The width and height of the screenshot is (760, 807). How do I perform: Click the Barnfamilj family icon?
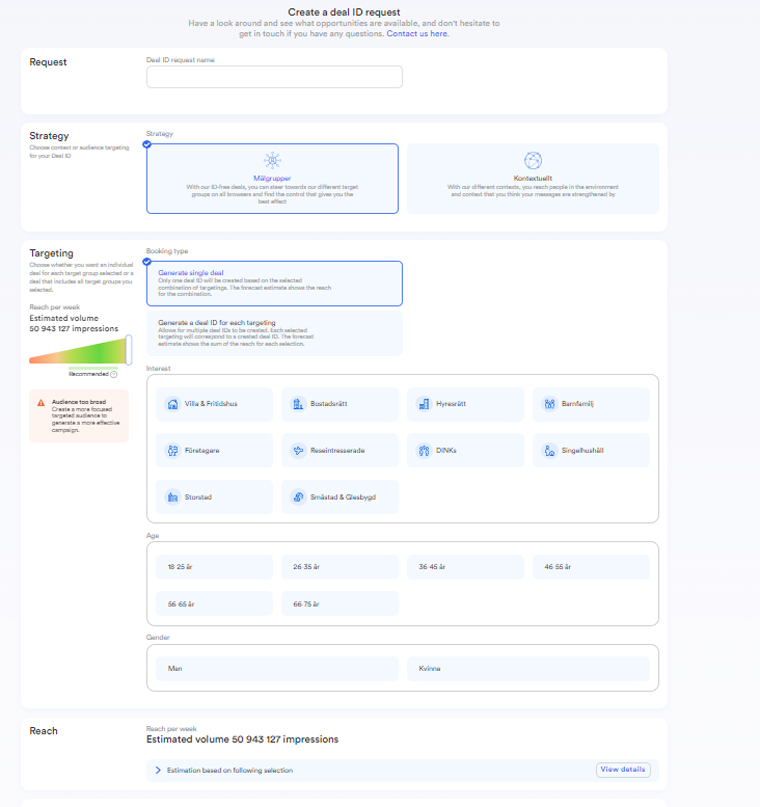(x=549, y=404)
